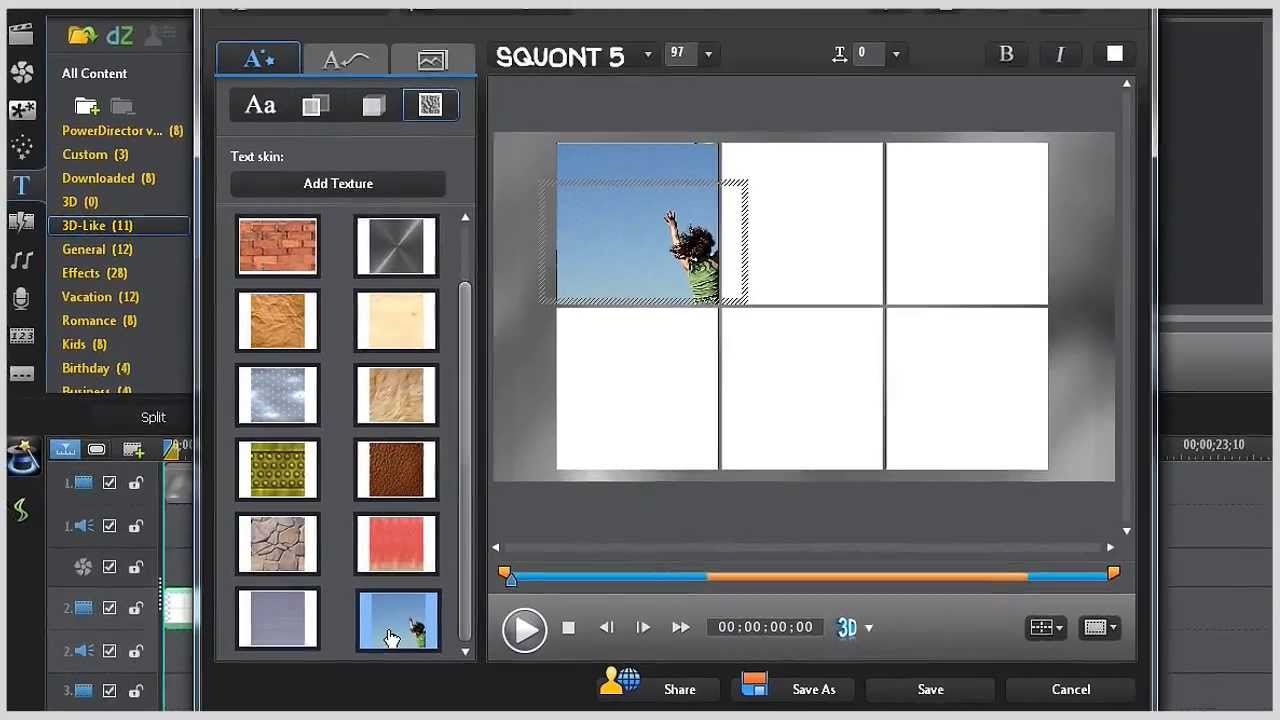Select the text skin texture icon
This screenshot has width=1280, height=720.
point(430,105)
